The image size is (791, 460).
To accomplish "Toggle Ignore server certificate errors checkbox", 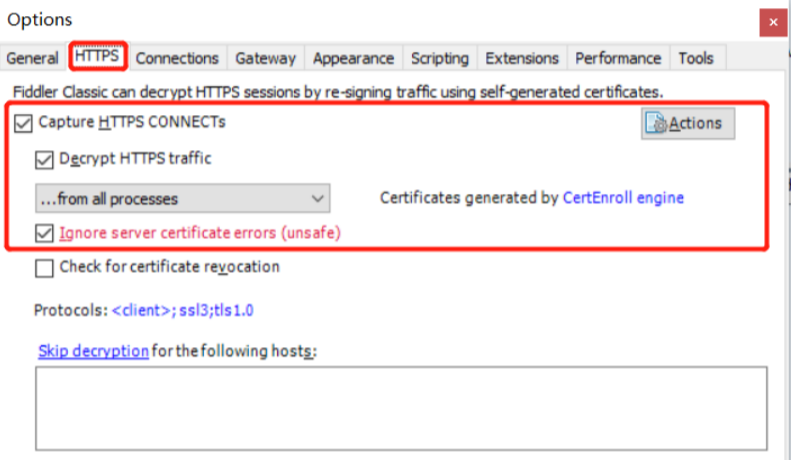I will 44,233.
